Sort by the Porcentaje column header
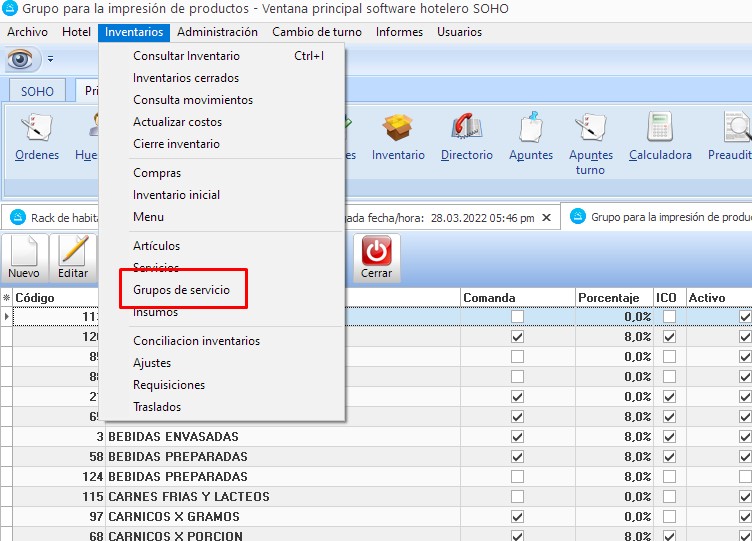752x541 pixels. click(x=608, y=298)
